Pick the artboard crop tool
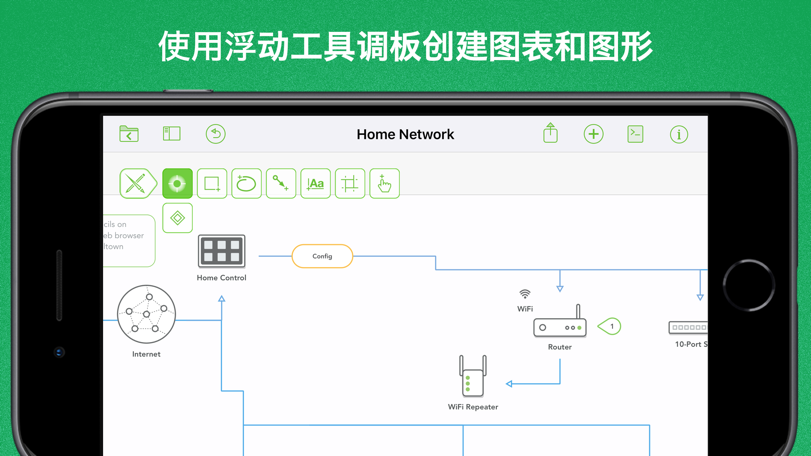Screen dimensions: 811x456 (350, 183)
